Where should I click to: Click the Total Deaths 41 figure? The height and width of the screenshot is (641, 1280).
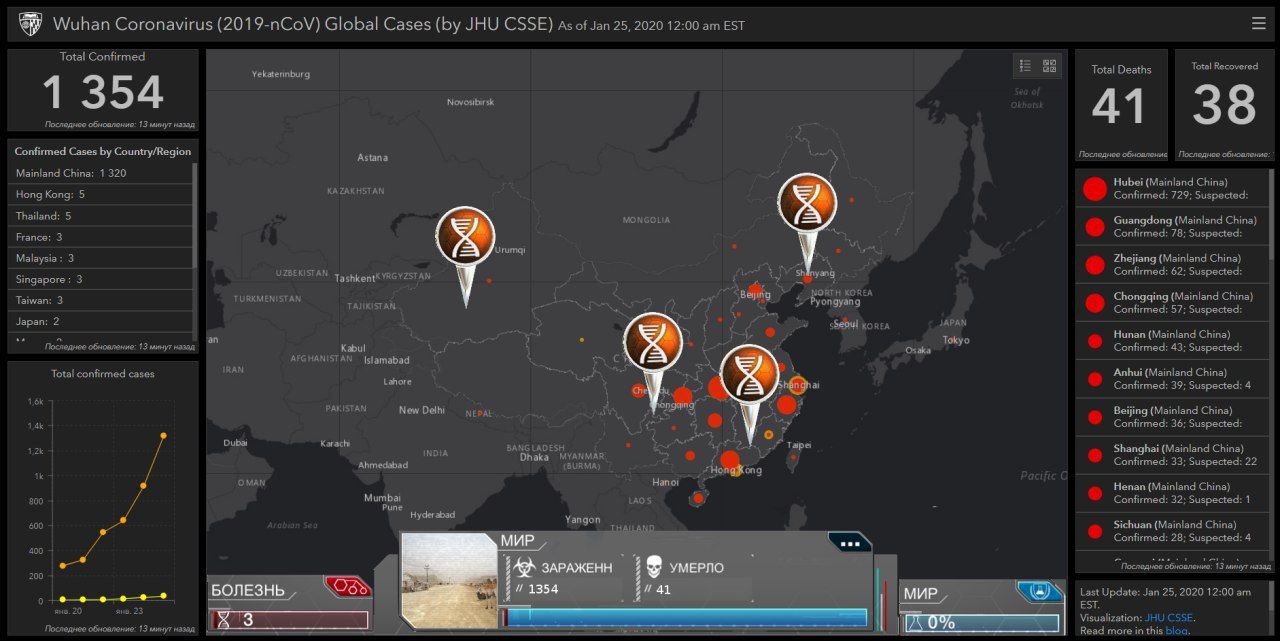1120,106
